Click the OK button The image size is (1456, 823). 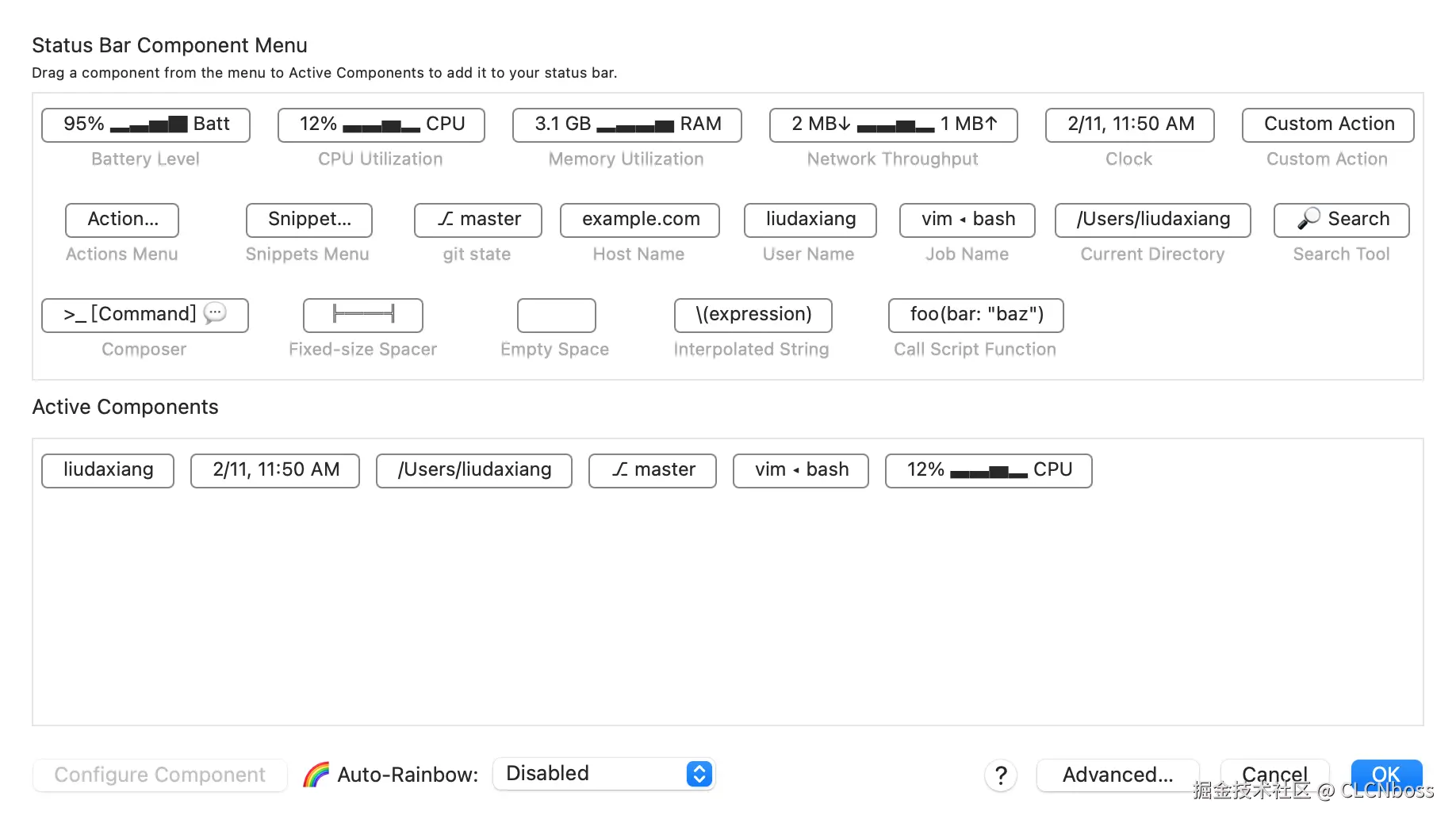tap(1385, 774)
